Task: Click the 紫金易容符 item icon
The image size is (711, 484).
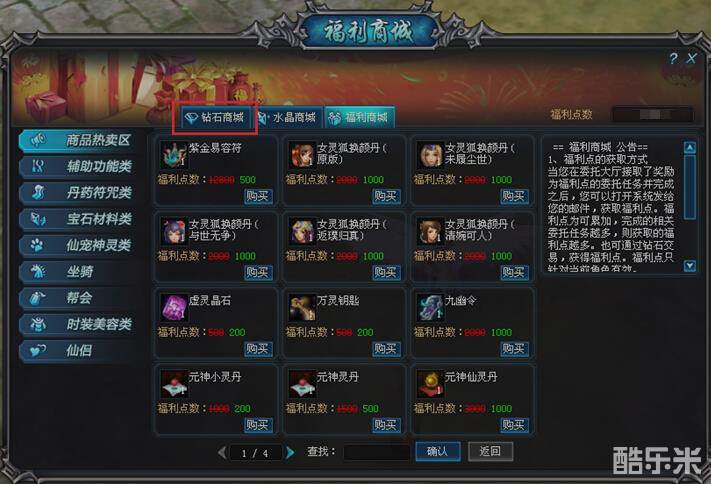Action: tap(174, 155)
